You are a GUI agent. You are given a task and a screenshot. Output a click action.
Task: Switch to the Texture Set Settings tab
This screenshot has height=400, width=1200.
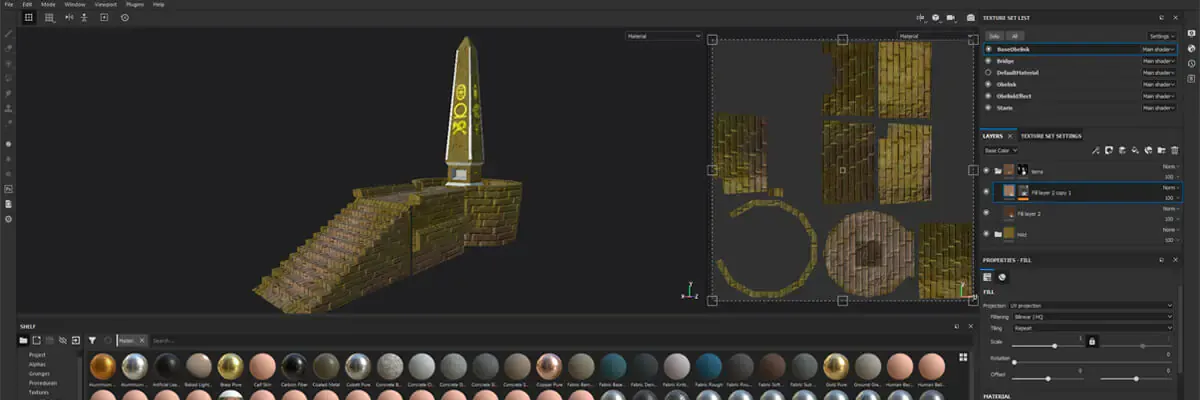click(x=1052, y=135)
